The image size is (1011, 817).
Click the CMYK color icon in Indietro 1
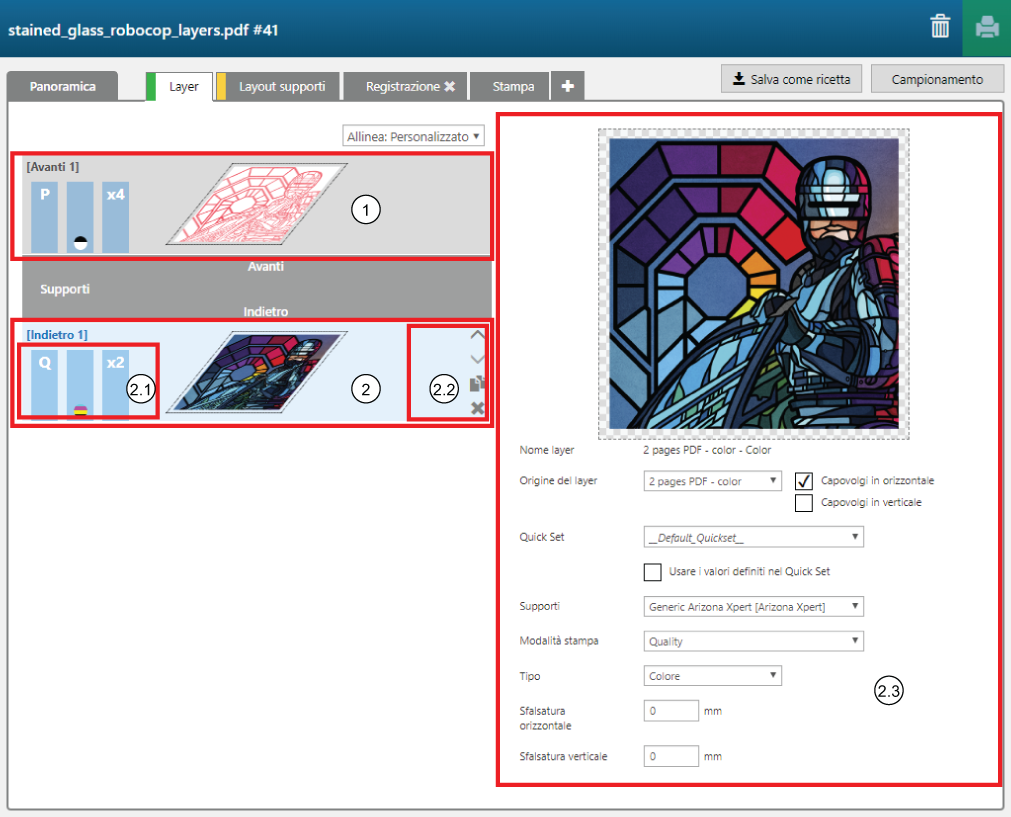[81, 410]
